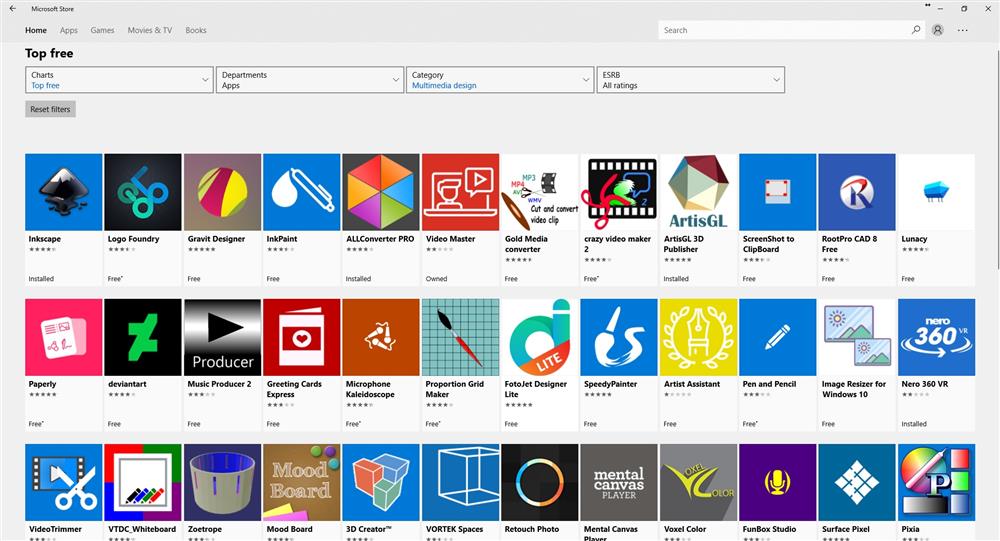Switch to the Apps tab

pyautogui.click(x=68, y=30)
